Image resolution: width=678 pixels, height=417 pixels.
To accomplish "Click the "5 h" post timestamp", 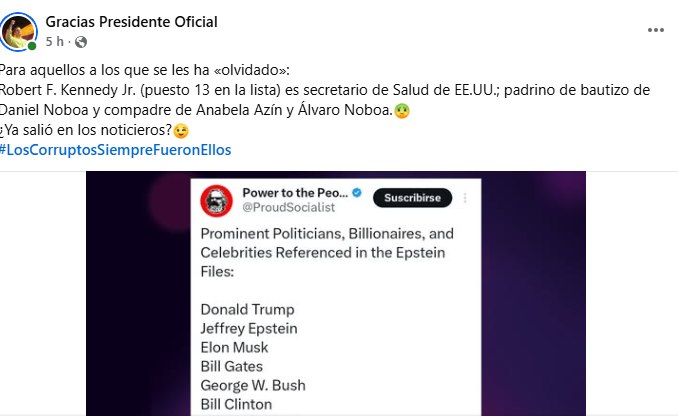I will pos(55,42).
